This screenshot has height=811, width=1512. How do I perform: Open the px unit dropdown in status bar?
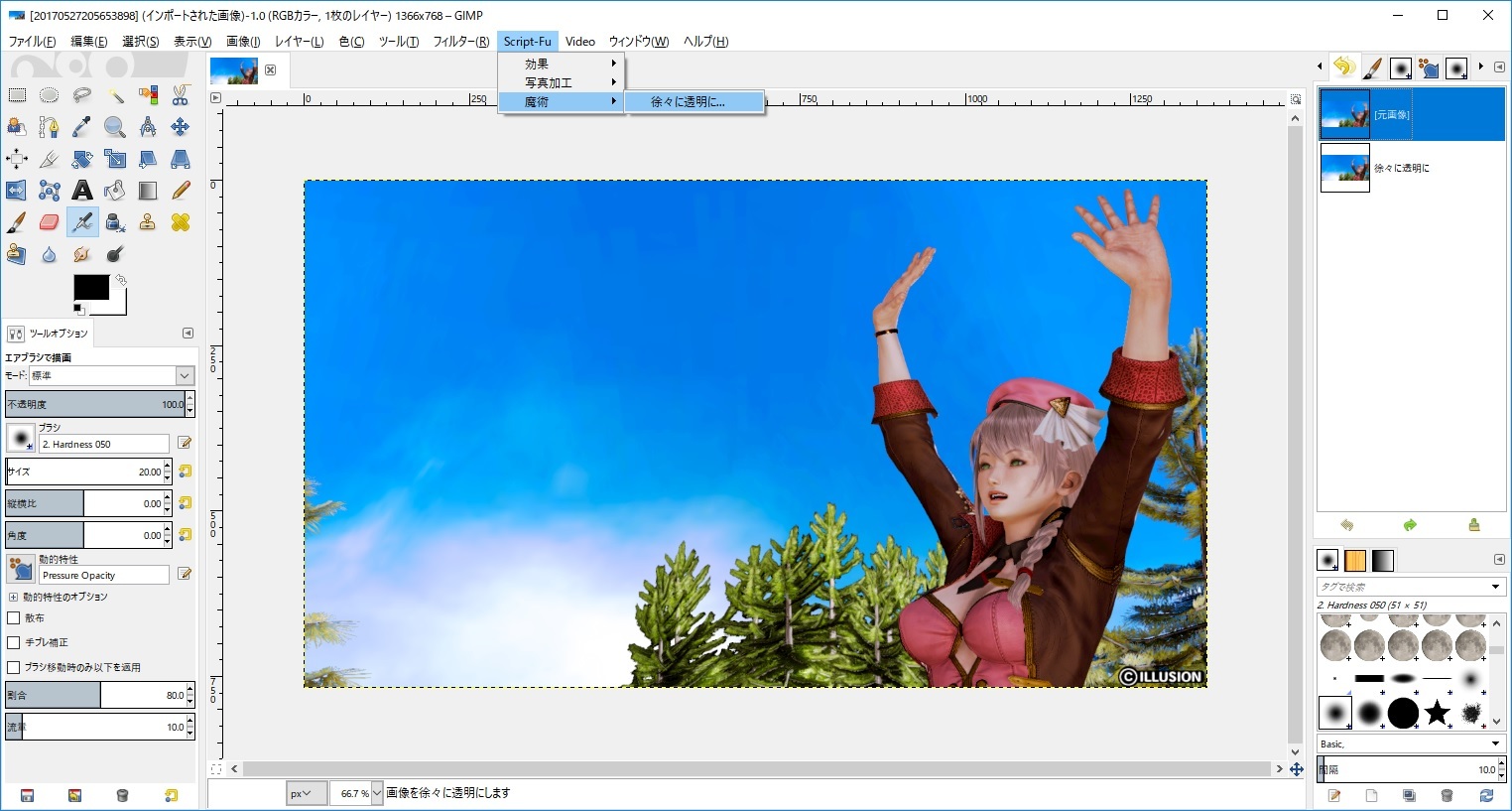[306, 793]
